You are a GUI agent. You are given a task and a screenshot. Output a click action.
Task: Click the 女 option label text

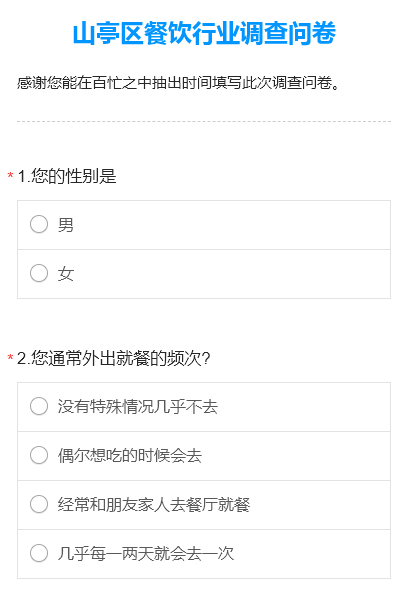(66, 274)
